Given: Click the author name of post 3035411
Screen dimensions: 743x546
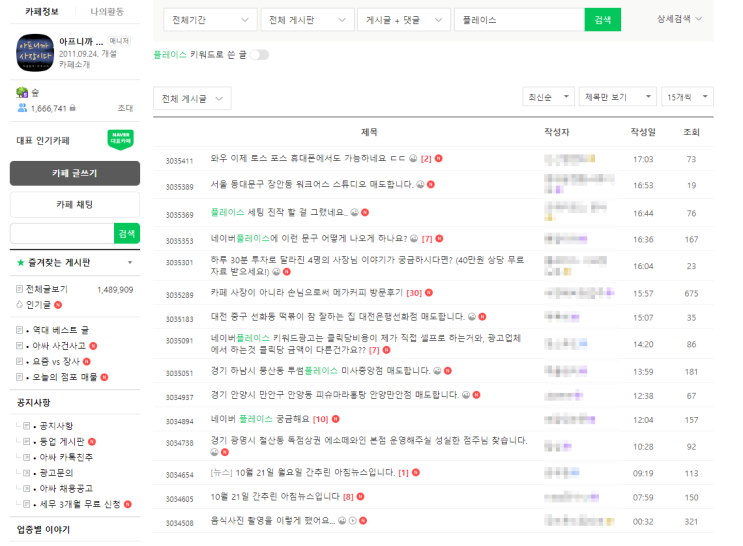Looking at the screenshot, I should 570,159.
